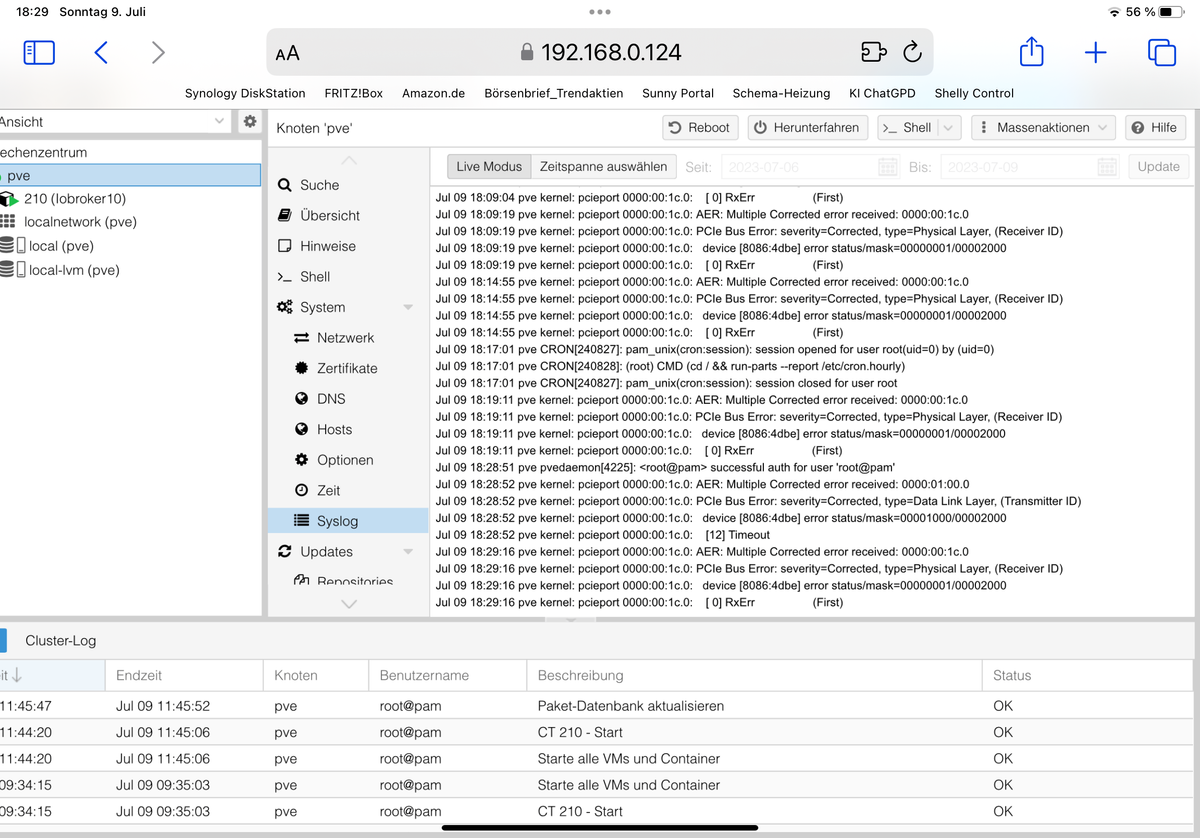Open Netzwerk under System
This screenshot has height=838, width=1200.
(x=348, y=338)
